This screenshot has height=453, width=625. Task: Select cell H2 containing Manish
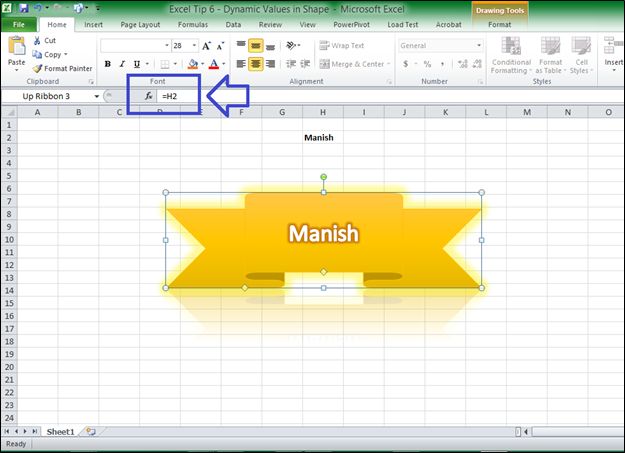[x=322, y=138]
